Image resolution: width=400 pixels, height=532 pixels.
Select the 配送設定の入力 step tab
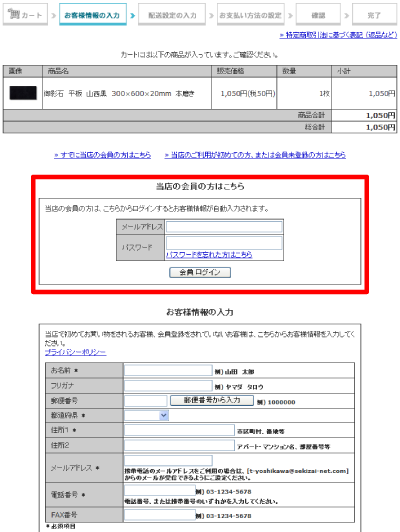click(x=172, y=15)
